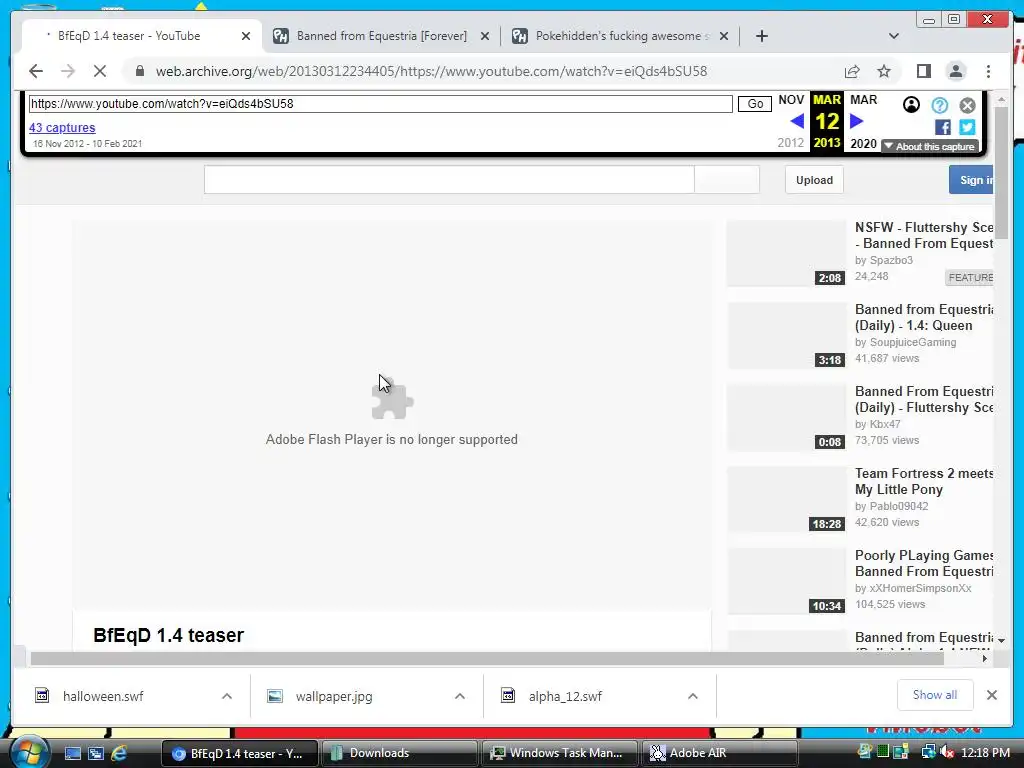
Task: Click Show Desktop quick launch icon
Action: pos(72,753)
